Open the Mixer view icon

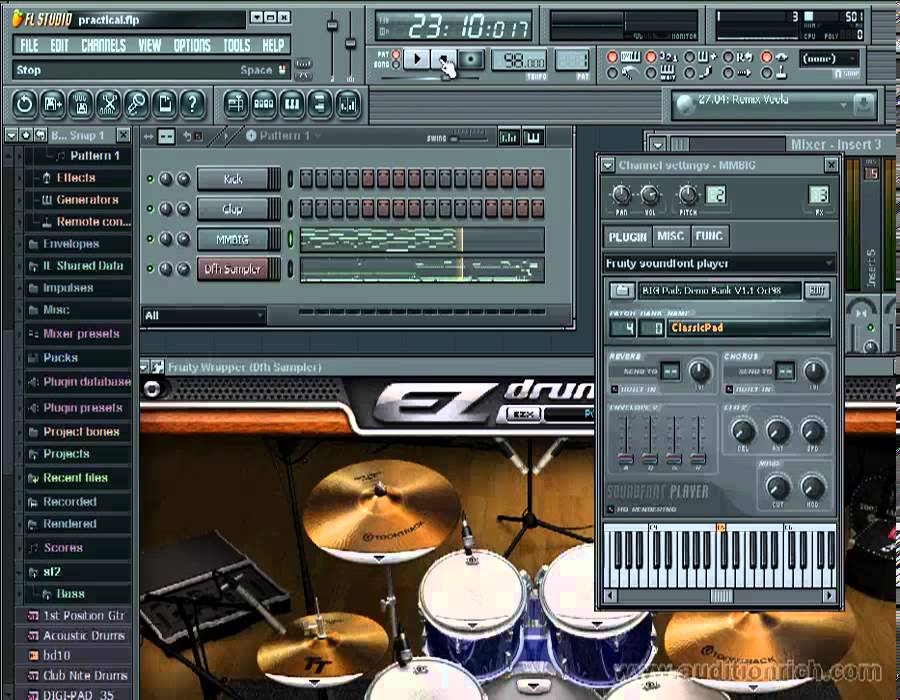click(348, 104)
